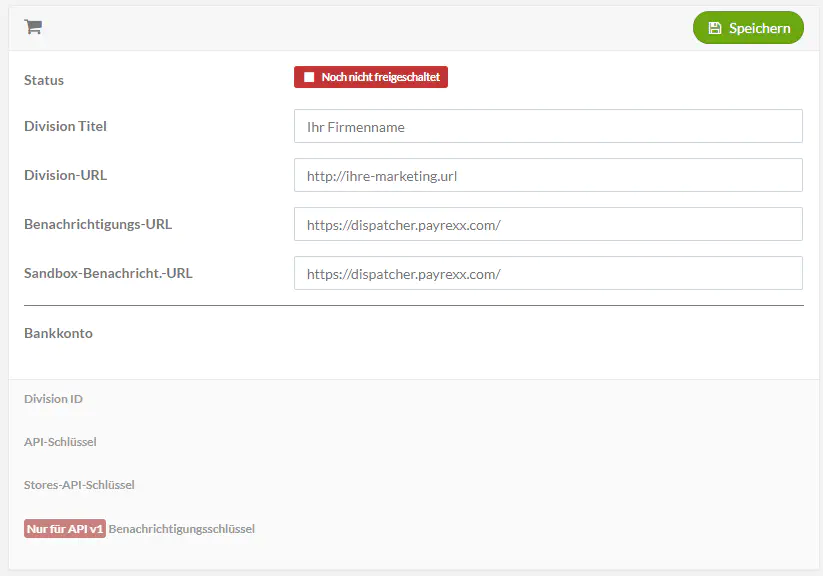Click the Division-URL label
The width and height of the screenshot is (823, 576).
click(x=65, y=175)
